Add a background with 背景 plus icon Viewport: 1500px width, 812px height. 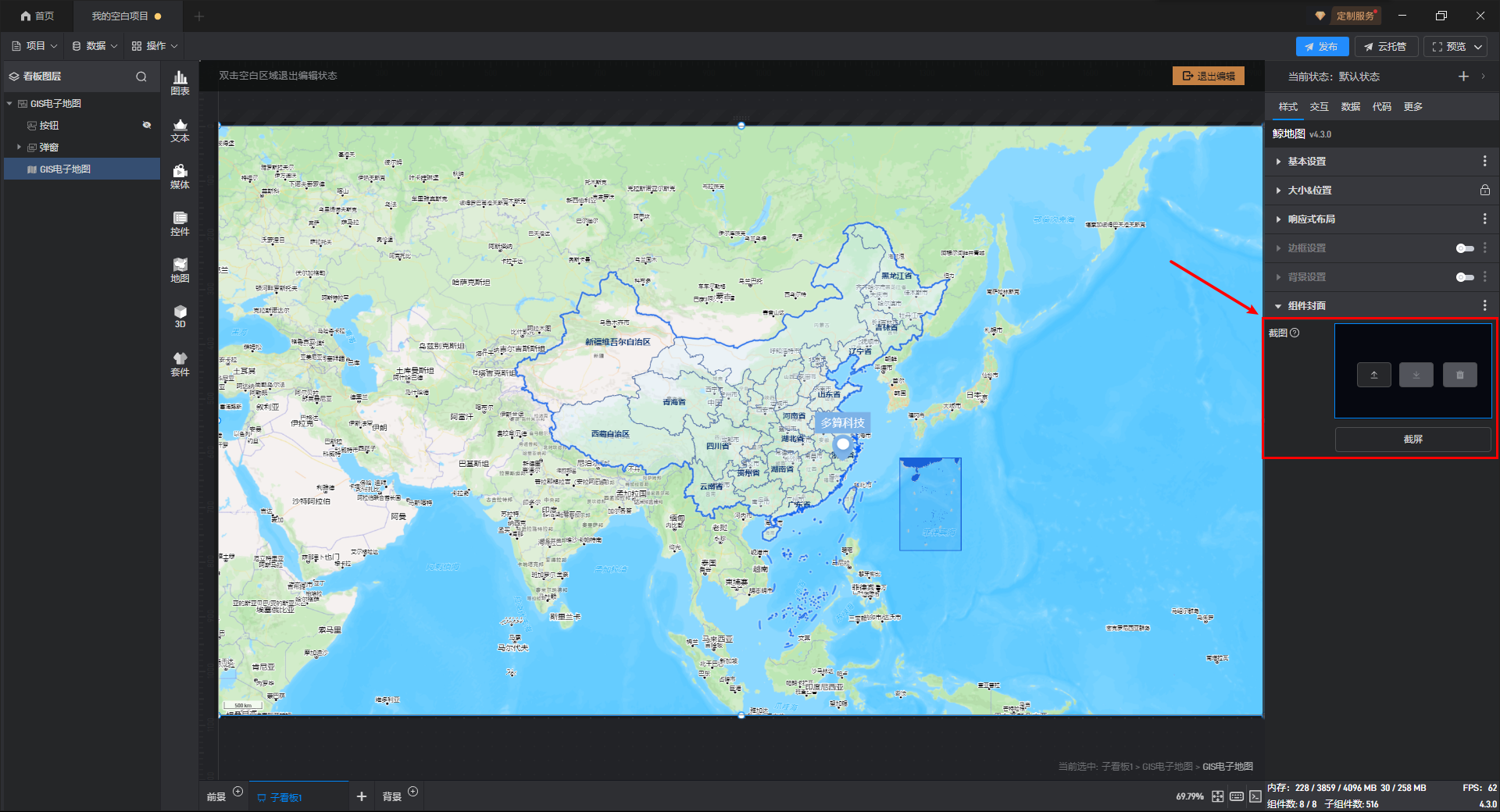(413, 792)
